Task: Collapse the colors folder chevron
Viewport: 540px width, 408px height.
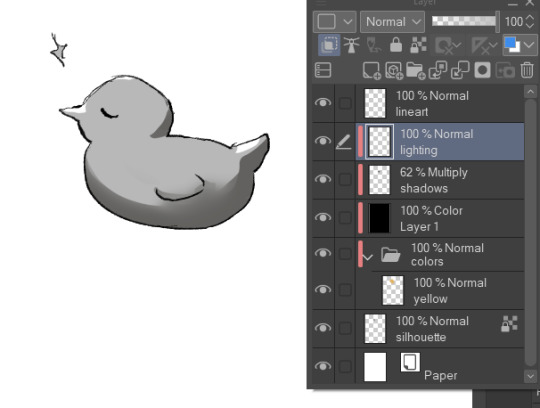Action: (367, 257)
